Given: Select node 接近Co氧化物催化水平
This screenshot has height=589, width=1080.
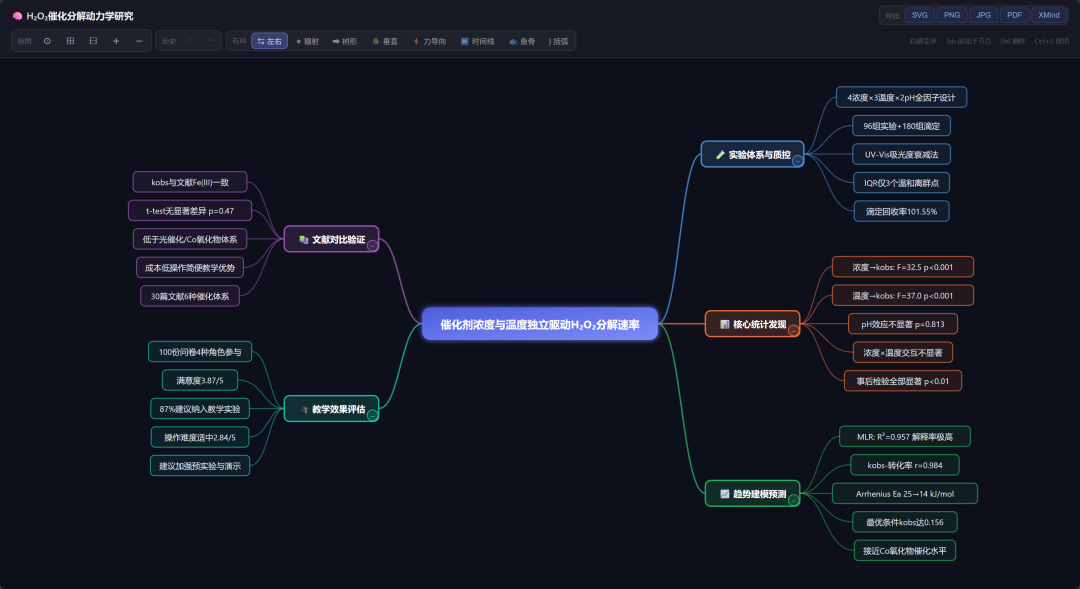Looking at the screenshot, I should pyautogui.click(x=904, y=550).
